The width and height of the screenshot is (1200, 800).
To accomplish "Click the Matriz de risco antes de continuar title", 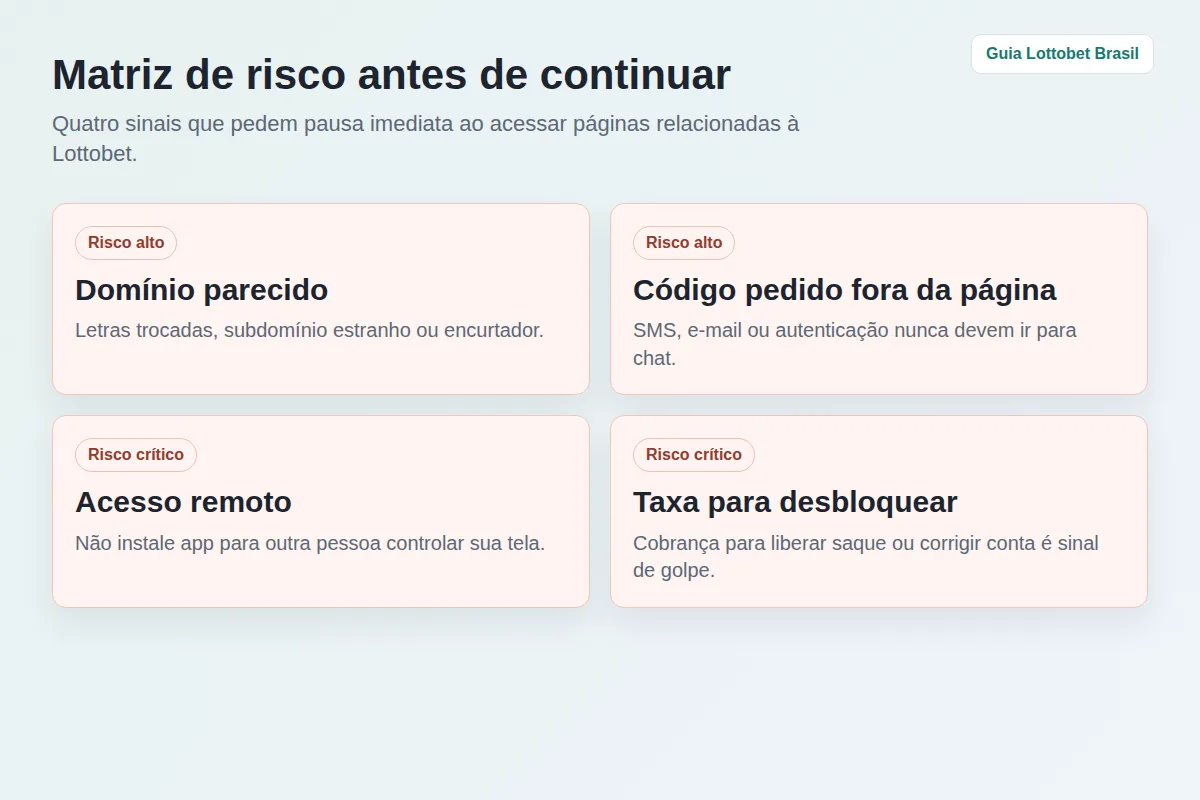I will tap(392, 75).
